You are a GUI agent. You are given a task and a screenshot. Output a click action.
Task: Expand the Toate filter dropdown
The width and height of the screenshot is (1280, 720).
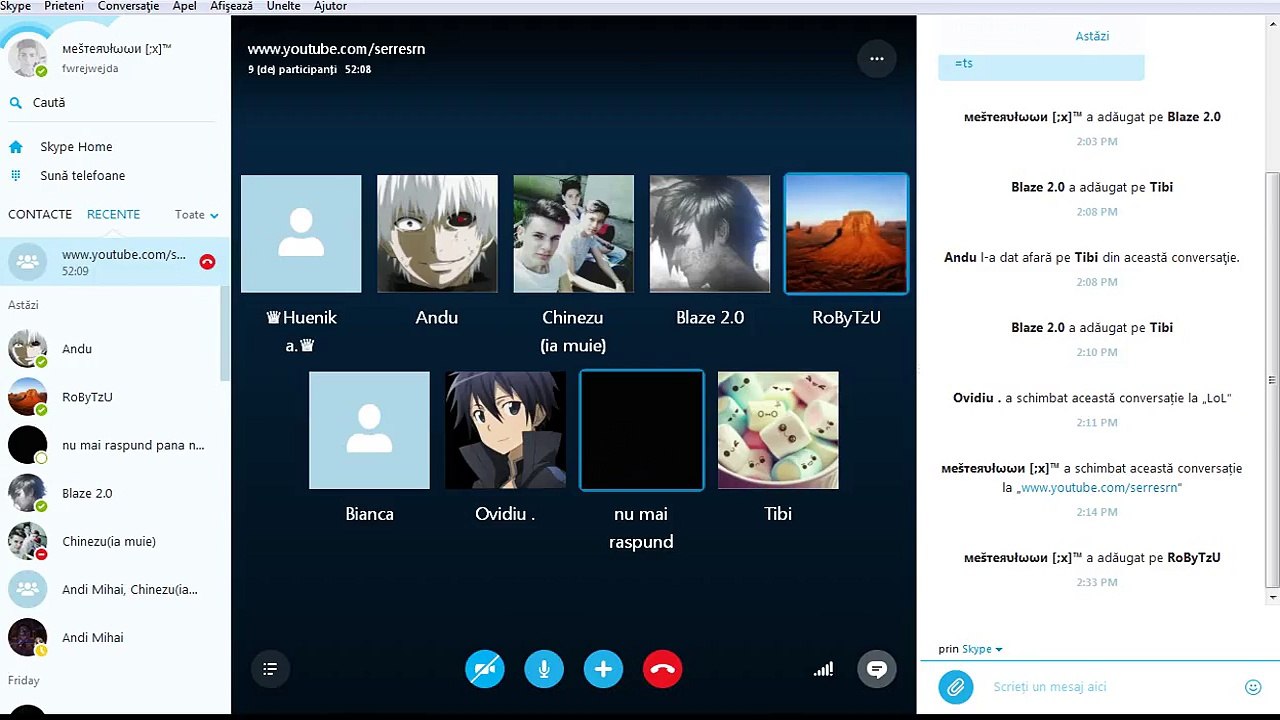click(197, 215)
